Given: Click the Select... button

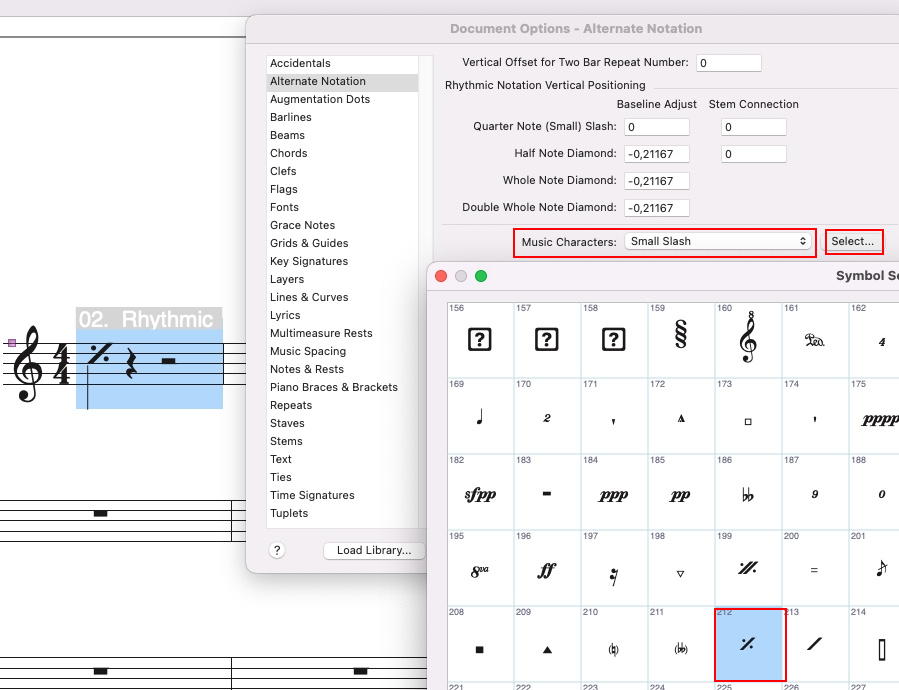Looking at the screenshot, I should click(x=853, y=241).
